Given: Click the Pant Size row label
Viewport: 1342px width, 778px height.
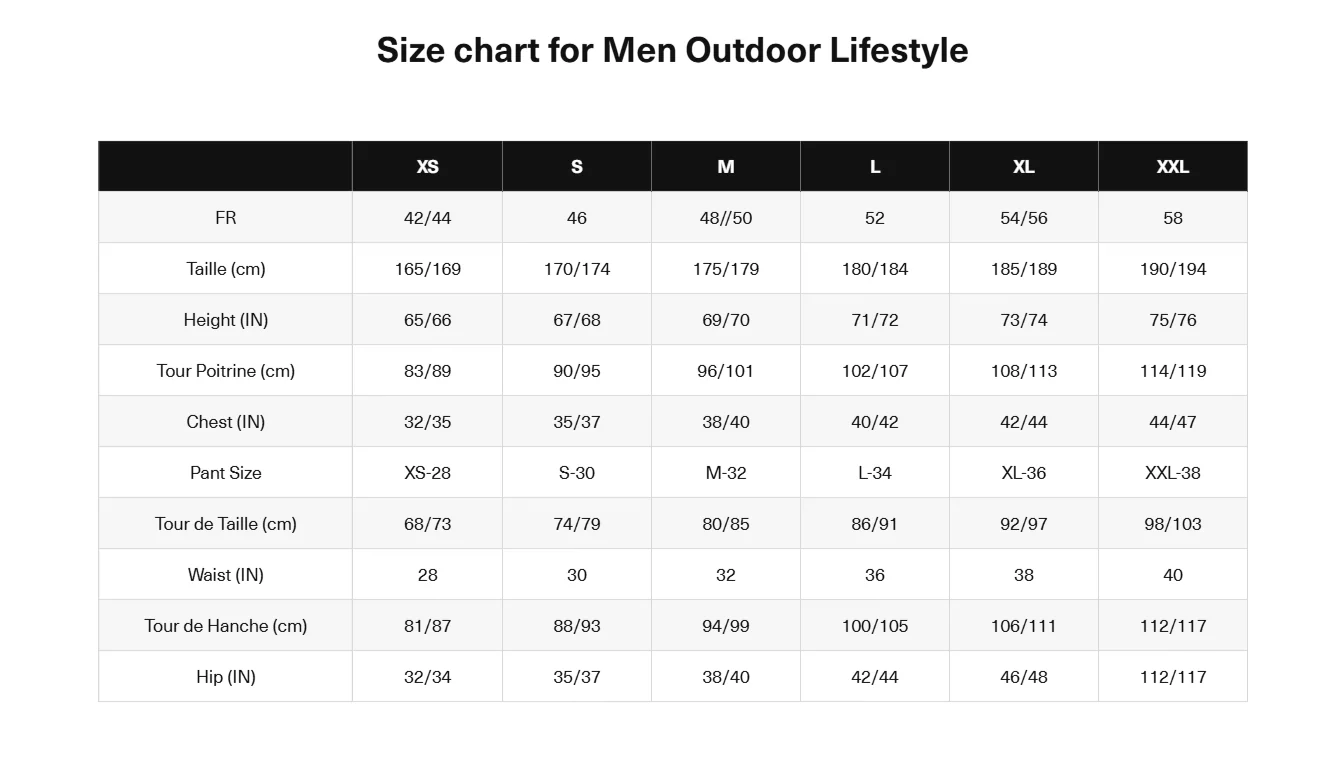Looking at the screenshot, I should (x=226, y=473).
